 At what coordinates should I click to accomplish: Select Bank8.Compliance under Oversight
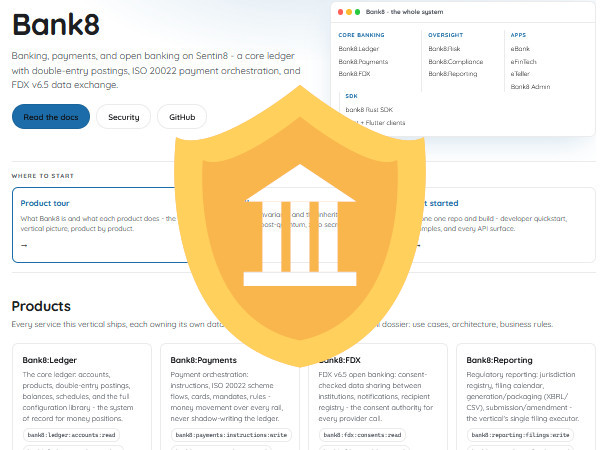[456, 62]
